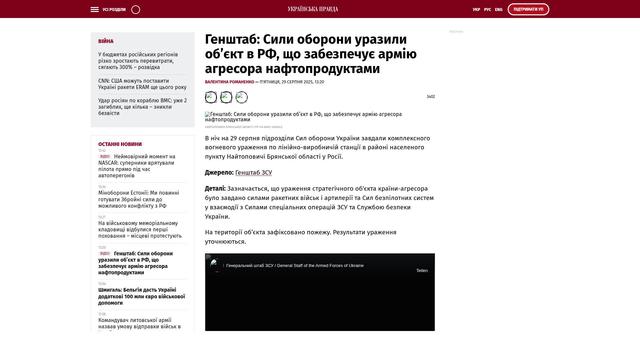Click General Staff avatar in embedded post
Viewport: 640px width, 360px height.
[x=215, y=266]
